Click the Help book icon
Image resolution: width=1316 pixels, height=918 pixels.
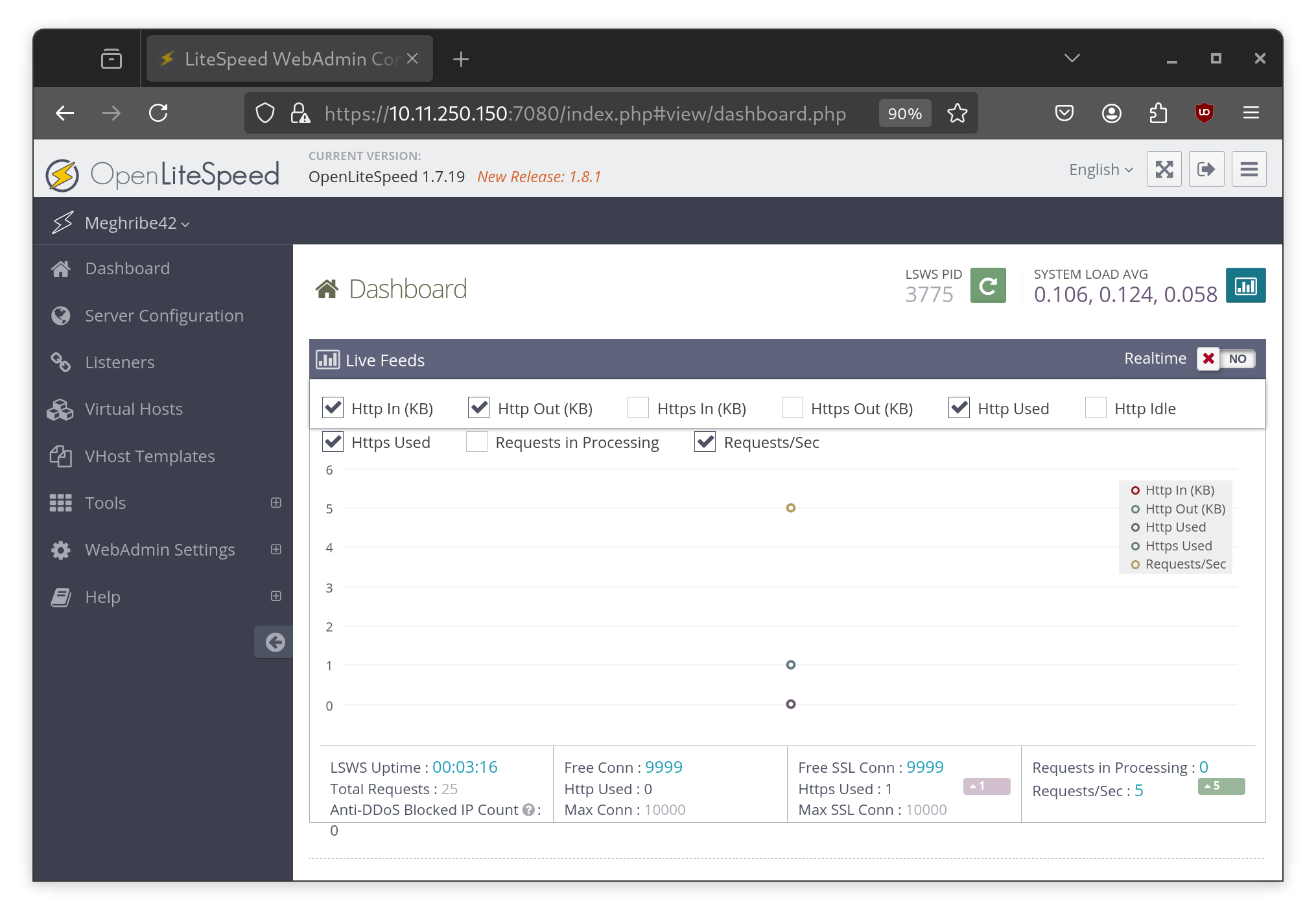tap(61, 597)
